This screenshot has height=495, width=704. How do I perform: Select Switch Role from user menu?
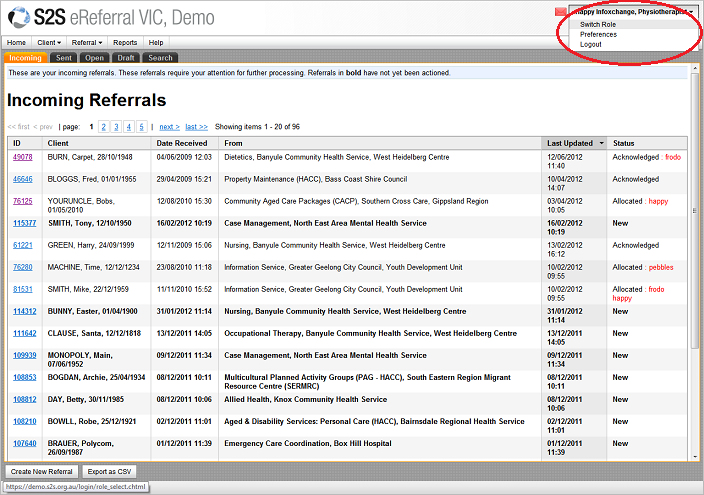pos(598,24)
